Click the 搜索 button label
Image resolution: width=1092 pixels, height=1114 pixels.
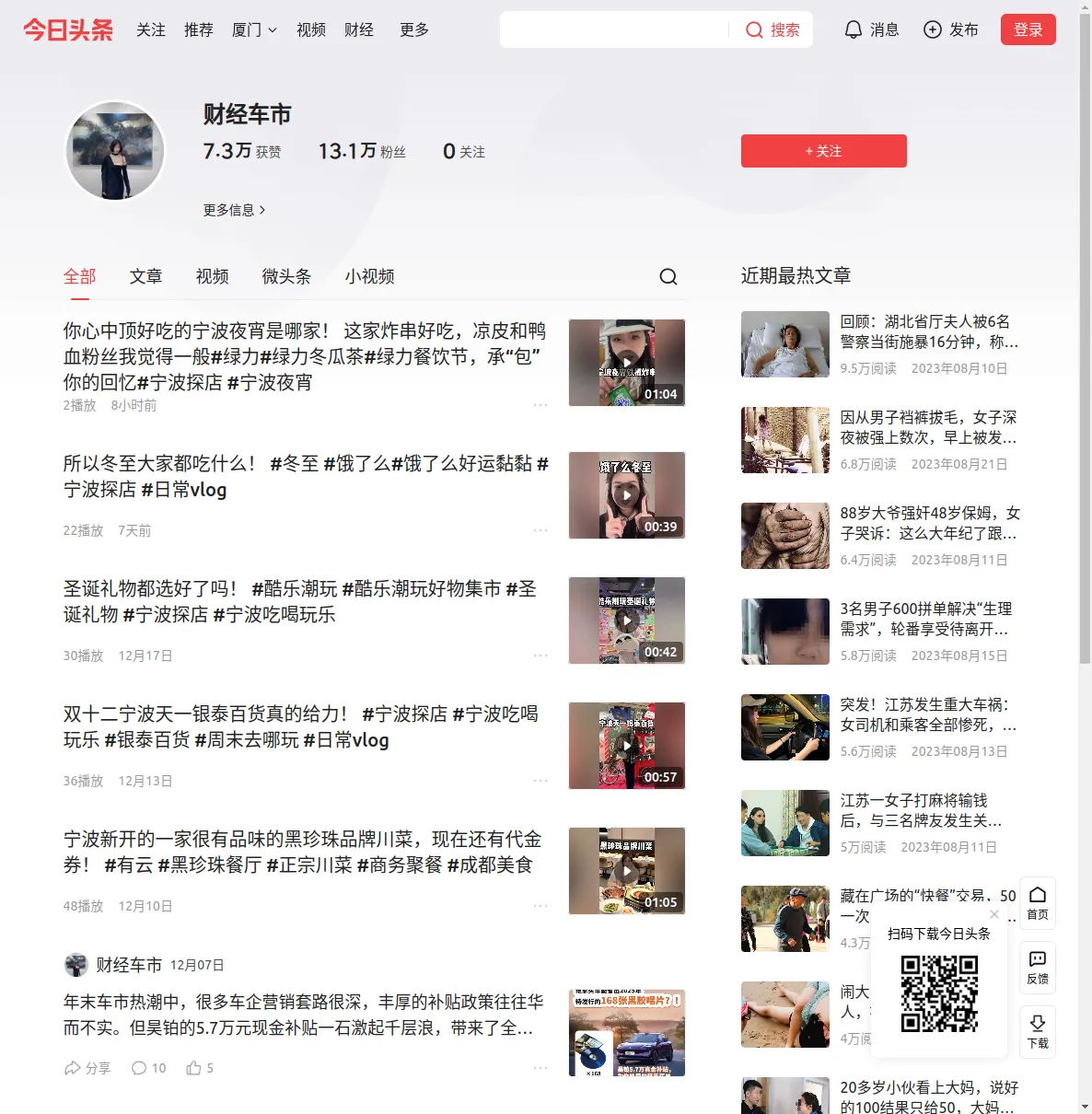tap(785, 29)
